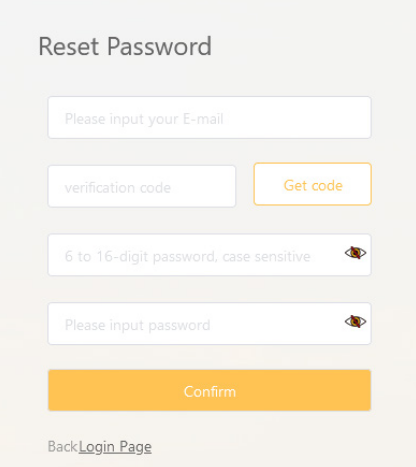Place cursor in the E-mail address box
The image size is (416, 467).
(x=209, y=118)
